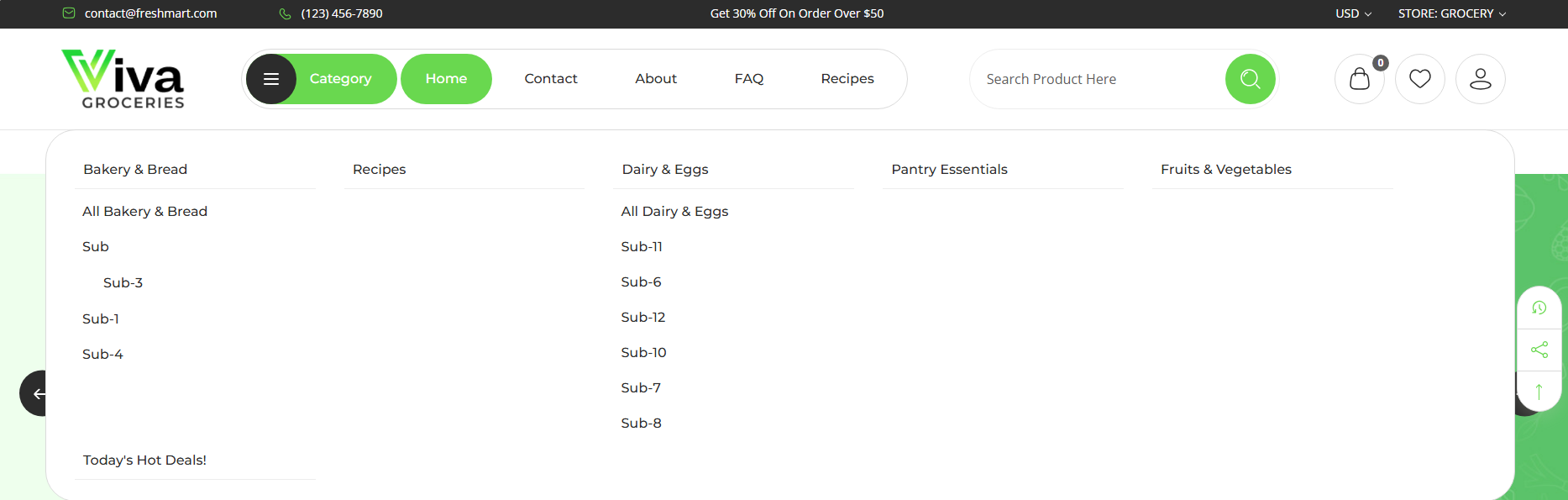Screen dimensions: 1568x500
Task: Click the share icon on right sidebar
Action: tap(1539, 350)
